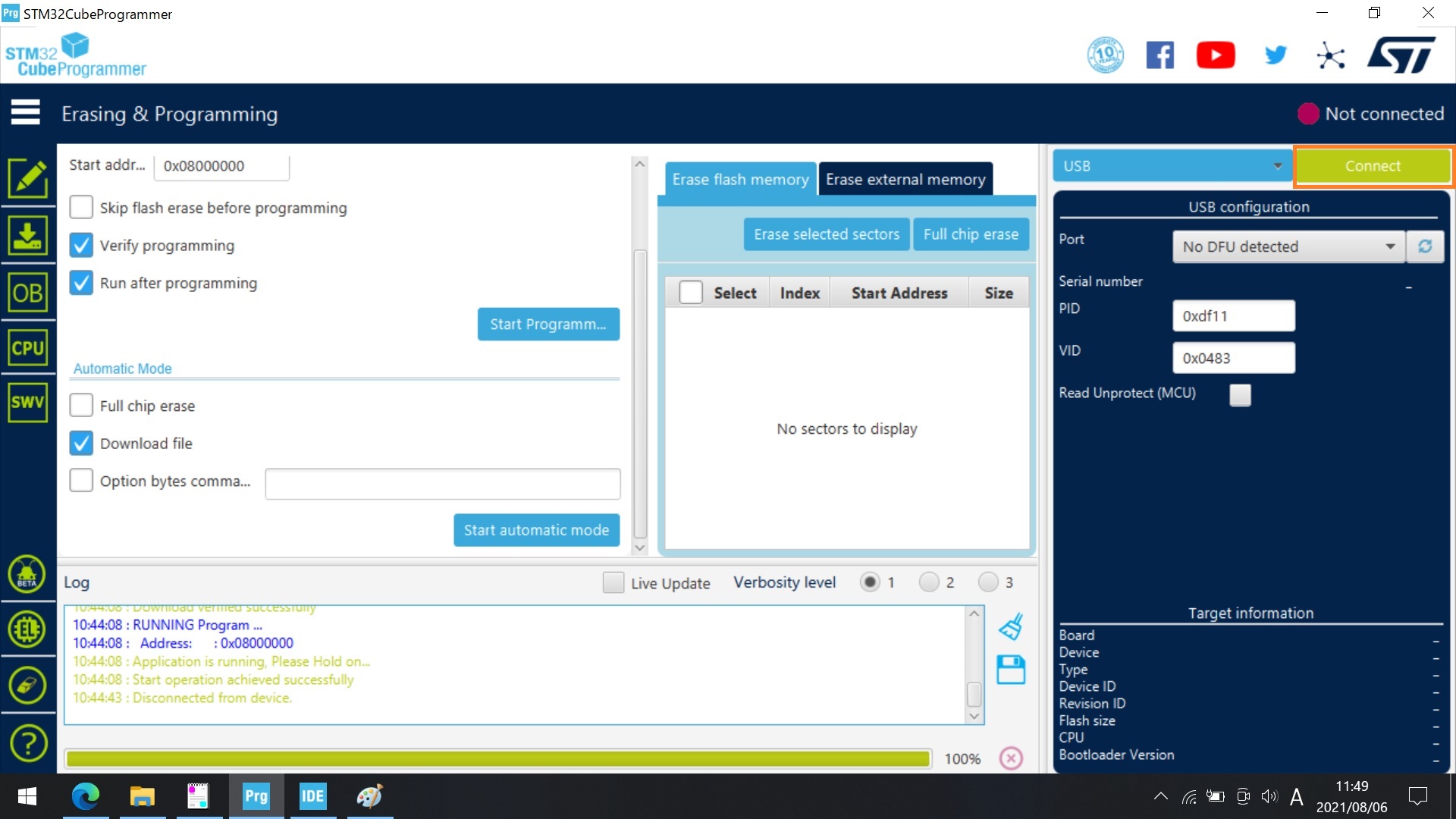Check Read Unprotect (MCU) box
The height and width of the screenshot is (819, 1456).
pyautogui.click(x=1241, y=394)
